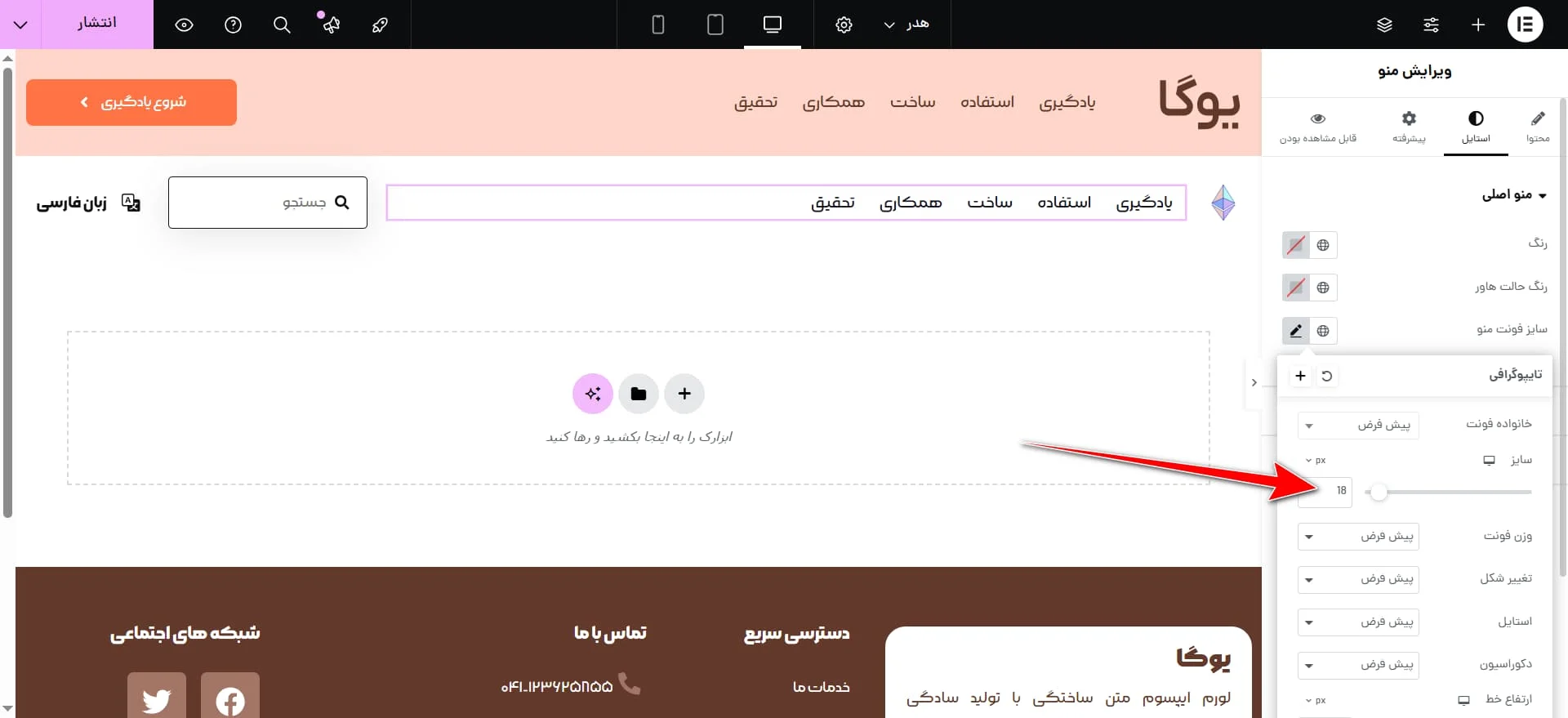Viewport: 1568px width, 718px height.
Task: Click the AI sparkle button in empty section
Action: tap(593, 394)
